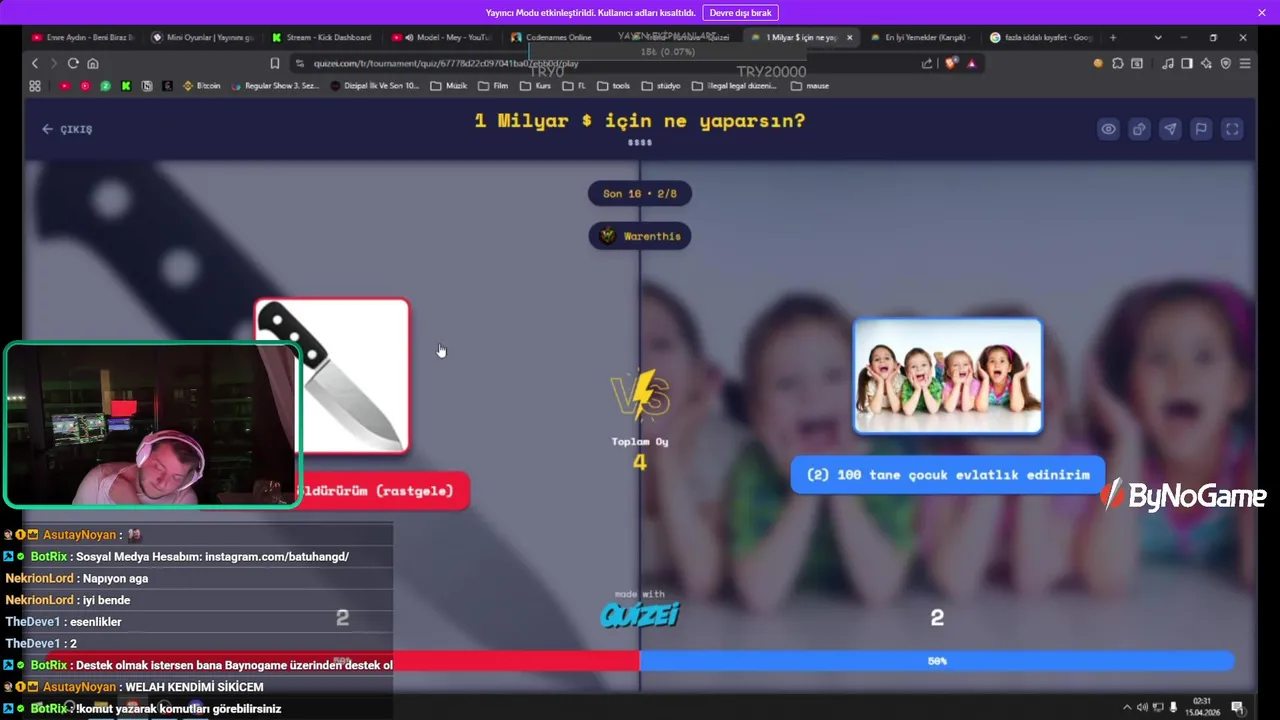
Task: Show hidden tray icons with taskbar chevron
Action: (1127, 707)
